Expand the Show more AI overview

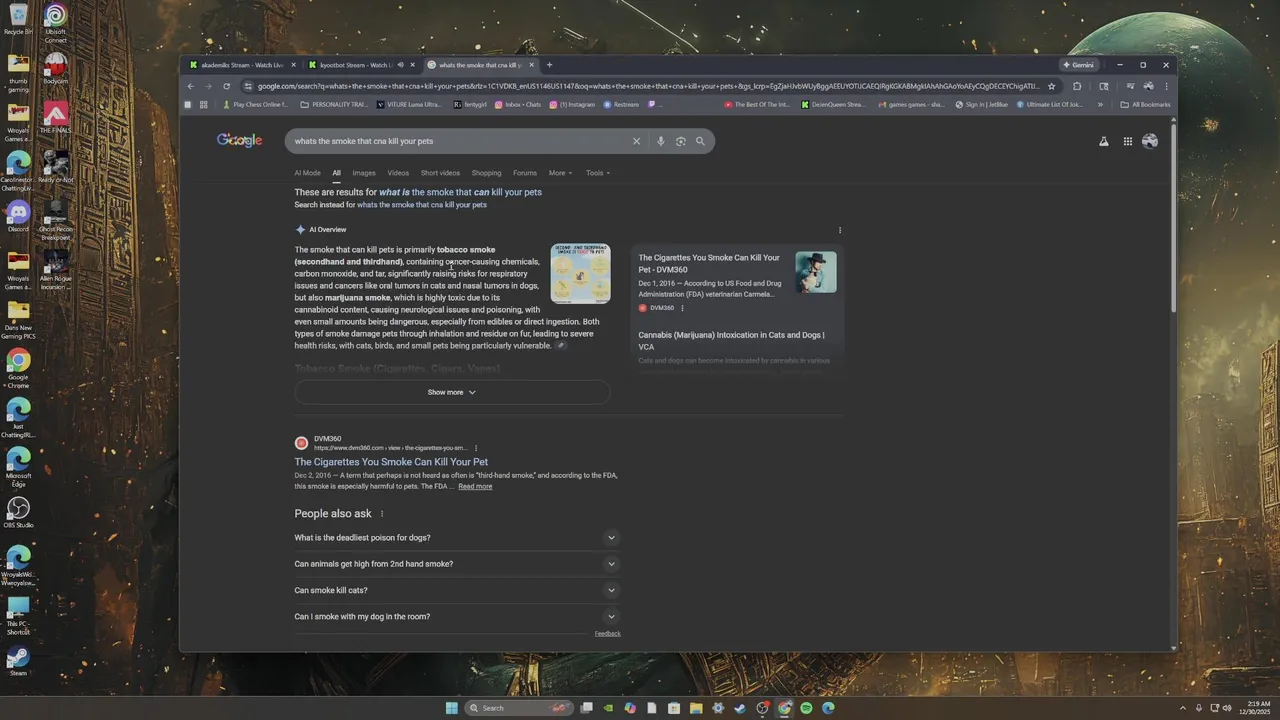(x=452, y=392)
